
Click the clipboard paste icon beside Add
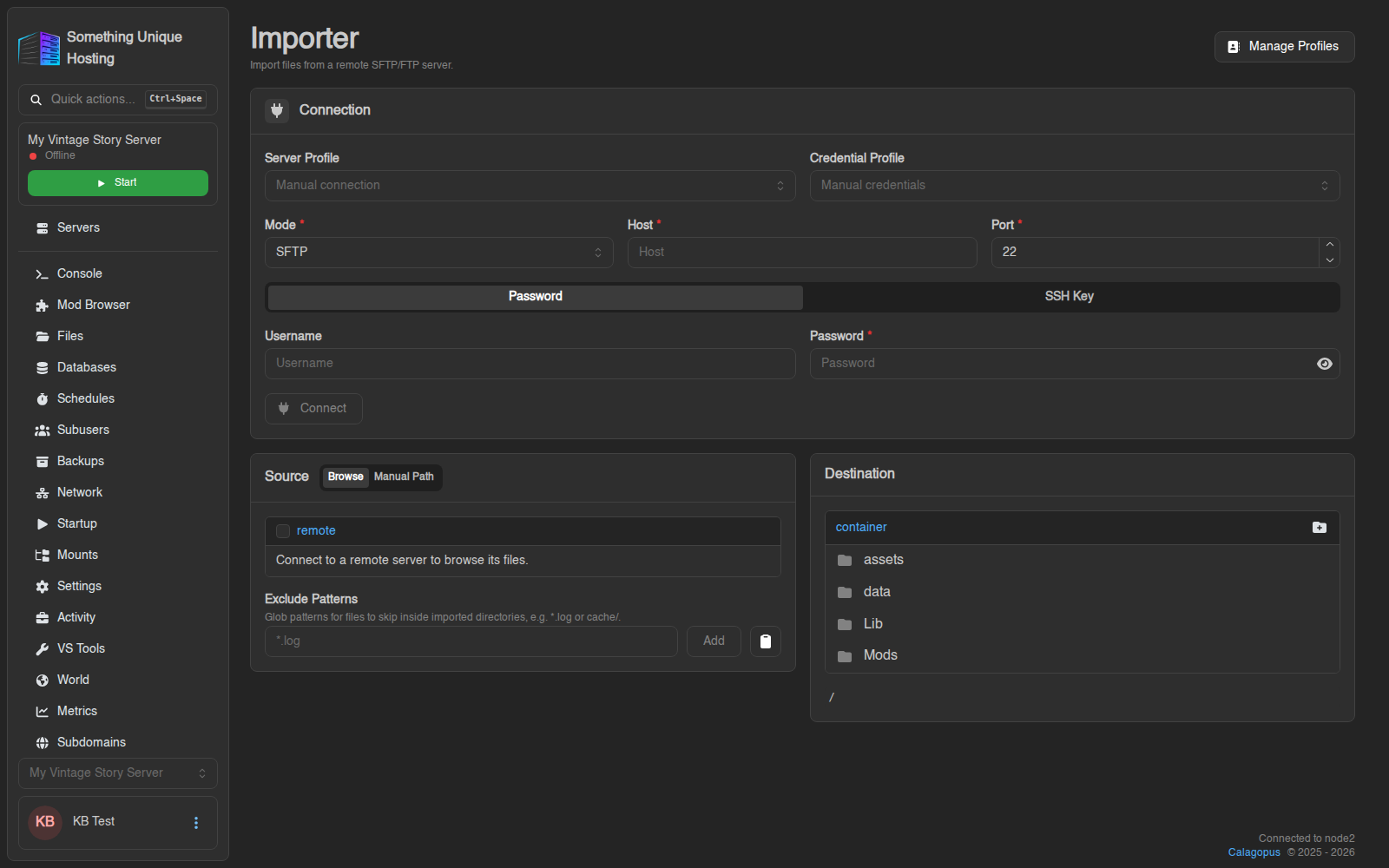766,641
